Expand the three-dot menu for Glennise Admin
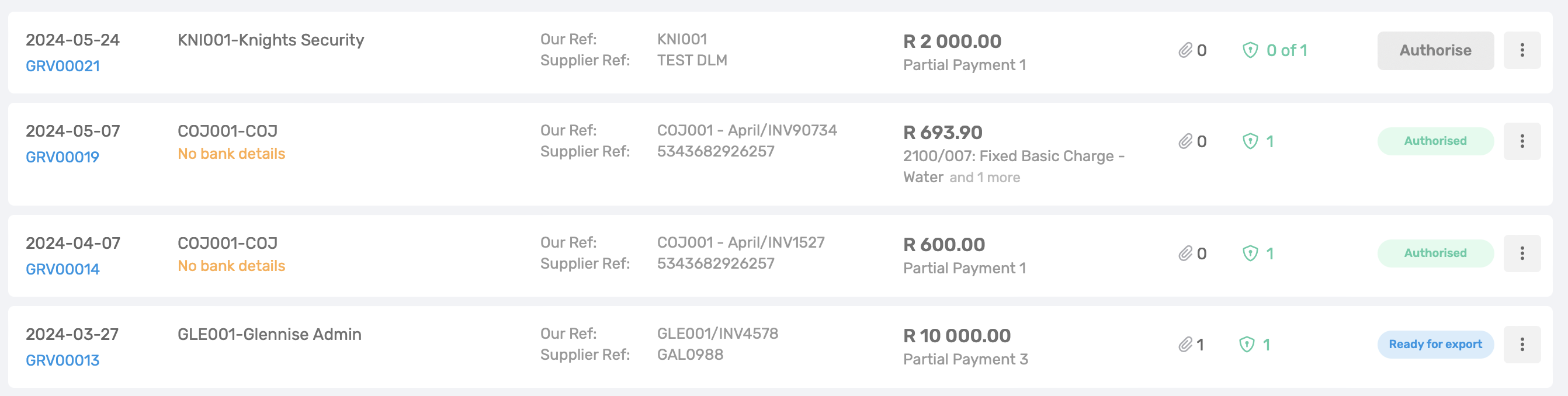Viewport: 1568px width, 396px height. point(1522,344)
